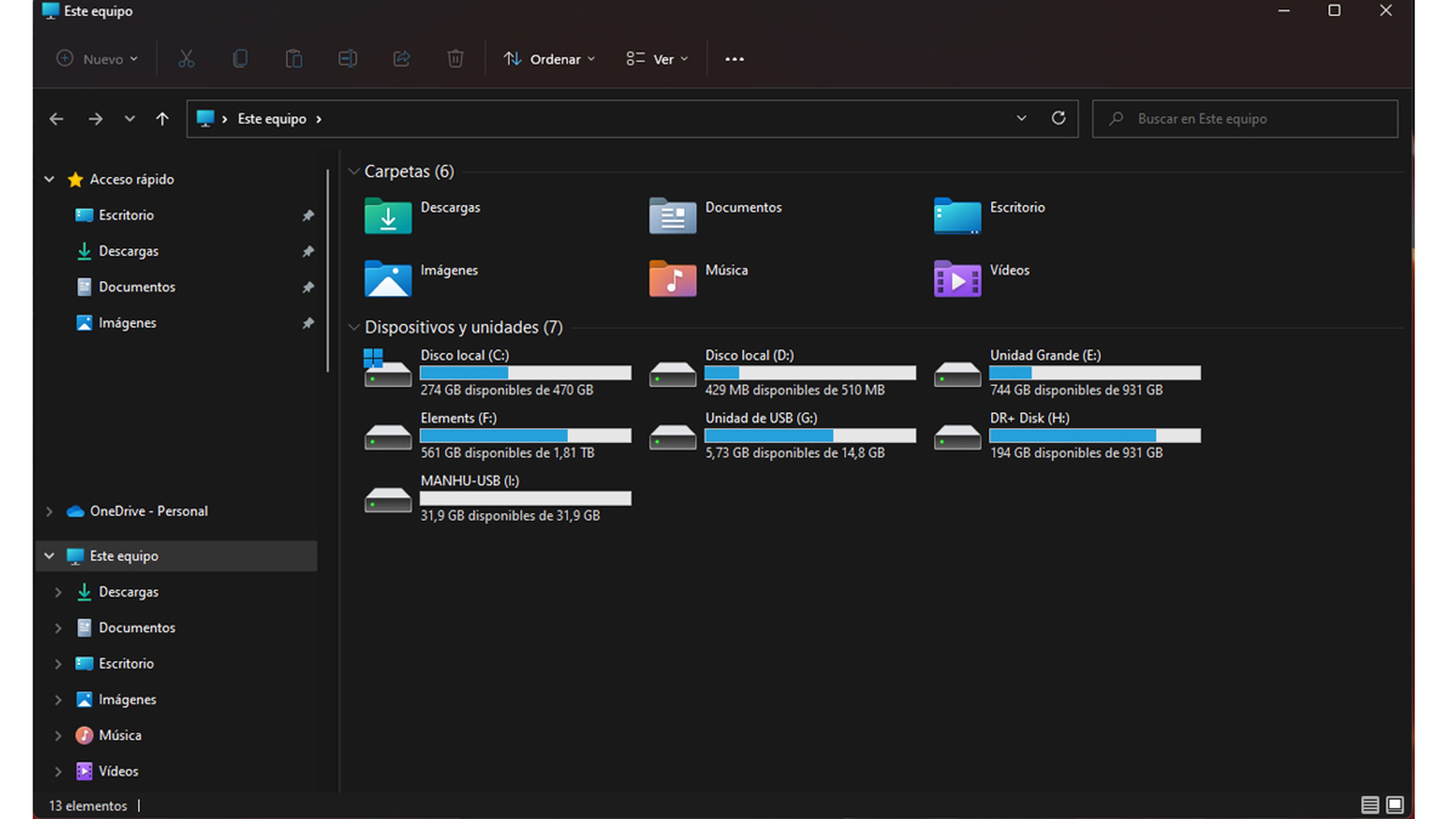Click '5,73 GB disponibles de 14,8 GB' text
1456x819 pixels.
pos(795,453)
